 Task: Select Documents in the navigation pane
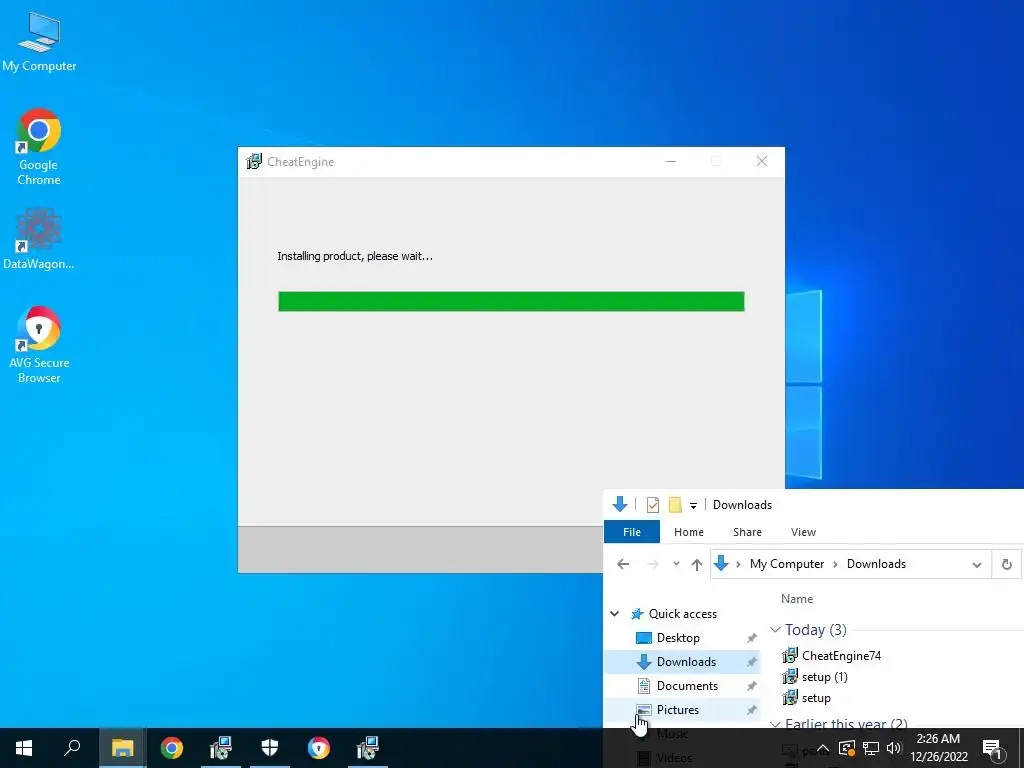(x=687, y=686)
